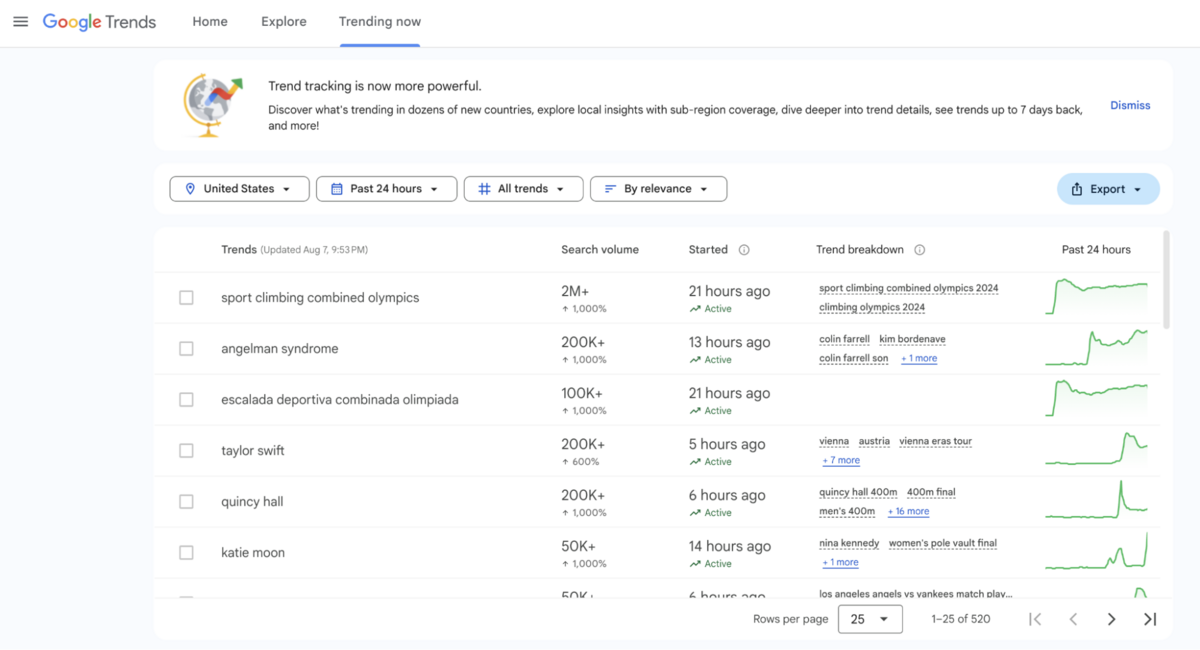
Task: Tick the escalada deportiva combinada olimpiada checkbox
Action: coord(186,400)
